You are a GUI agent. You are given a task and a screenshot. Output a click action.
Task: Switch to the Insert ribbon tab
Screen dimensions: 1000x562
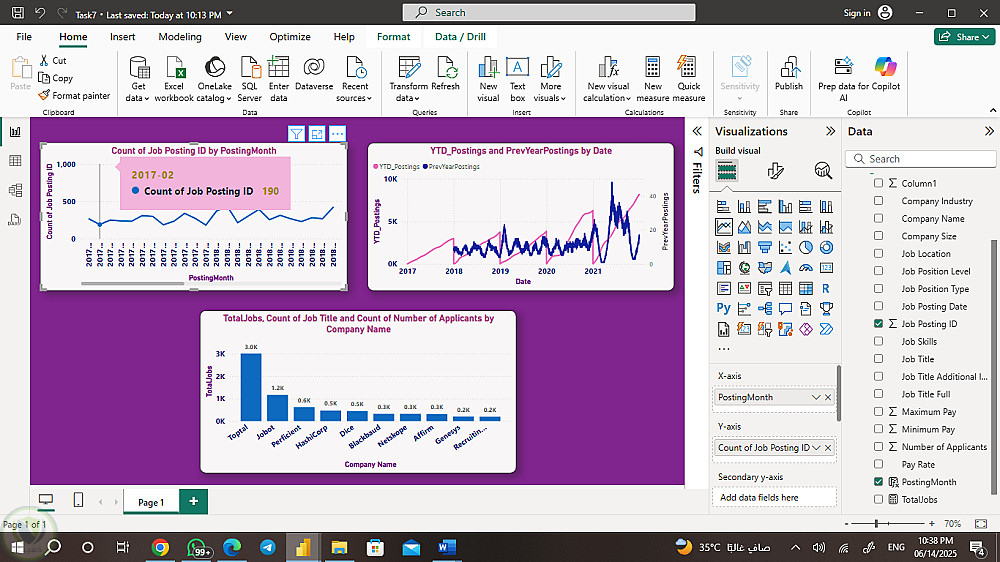122,37
